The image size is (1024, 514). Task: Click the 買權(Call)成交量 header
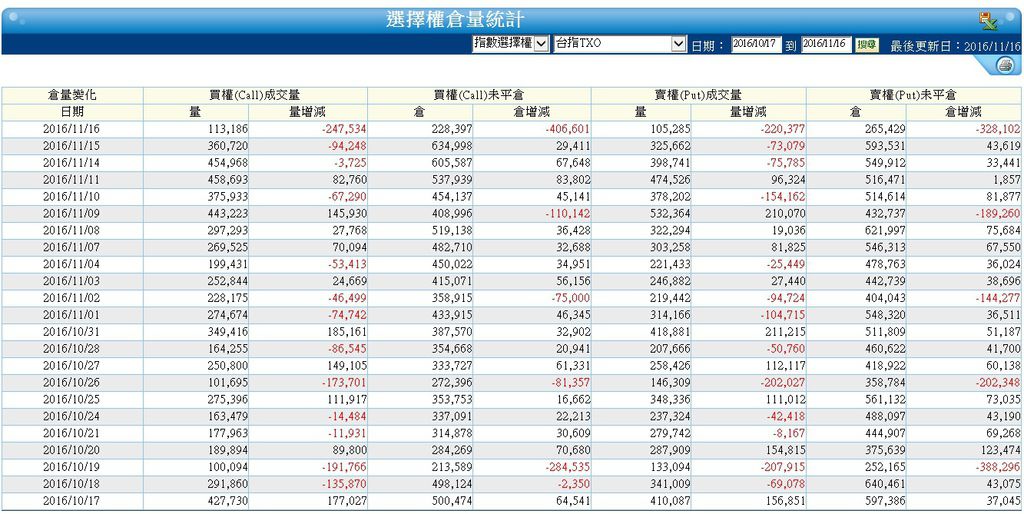[x=255, y=95]
